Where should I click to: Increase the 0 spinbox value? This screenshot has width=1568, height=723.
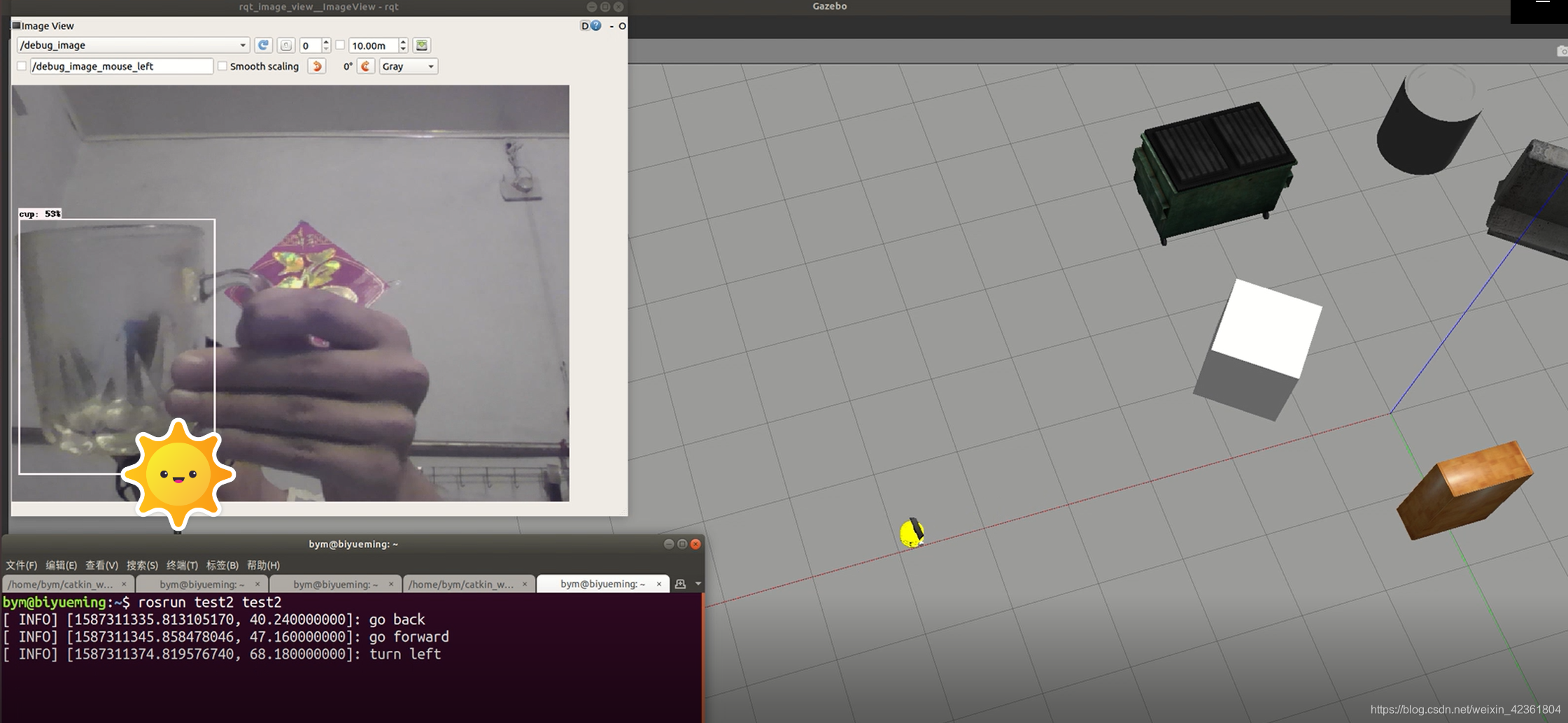pos(326,42)
